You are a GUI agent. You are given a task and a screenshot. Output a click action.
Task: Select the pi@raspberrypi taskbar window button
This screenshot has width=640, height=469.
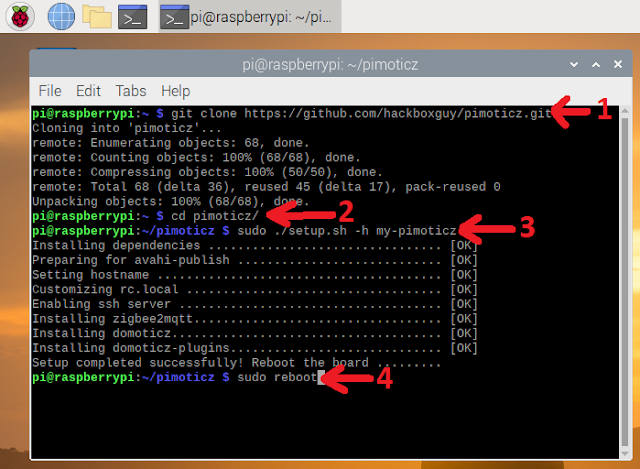point(250,17)
